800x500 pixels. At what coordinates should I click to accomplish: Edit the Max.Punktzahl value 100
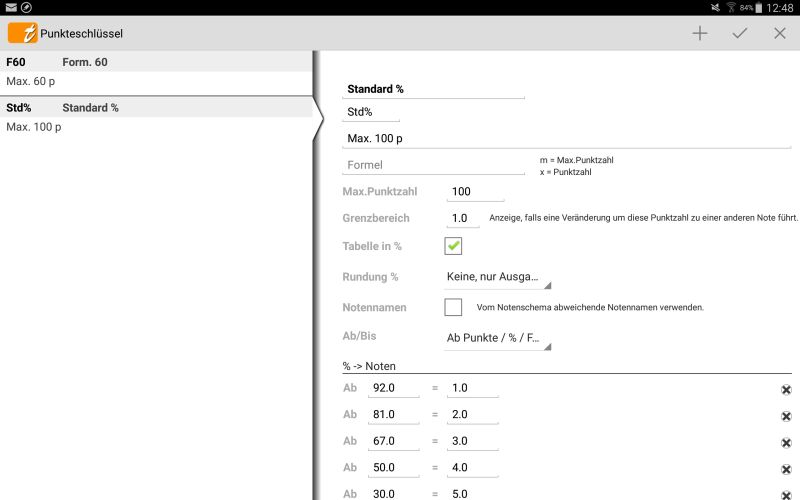pos(476,192)
